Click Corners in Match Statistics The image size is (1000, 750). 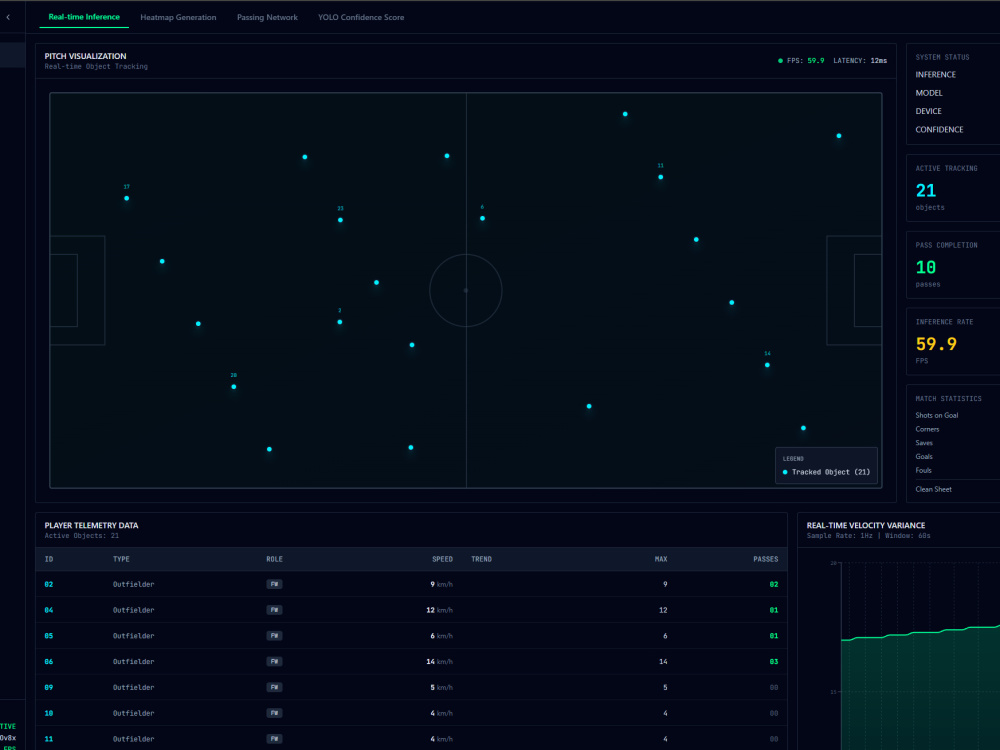pos(927,429)
